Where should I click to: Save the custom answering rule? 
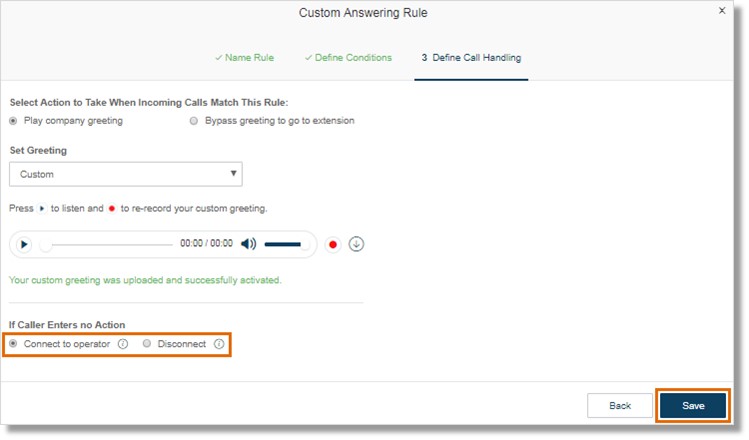click(x=693, y=406)
